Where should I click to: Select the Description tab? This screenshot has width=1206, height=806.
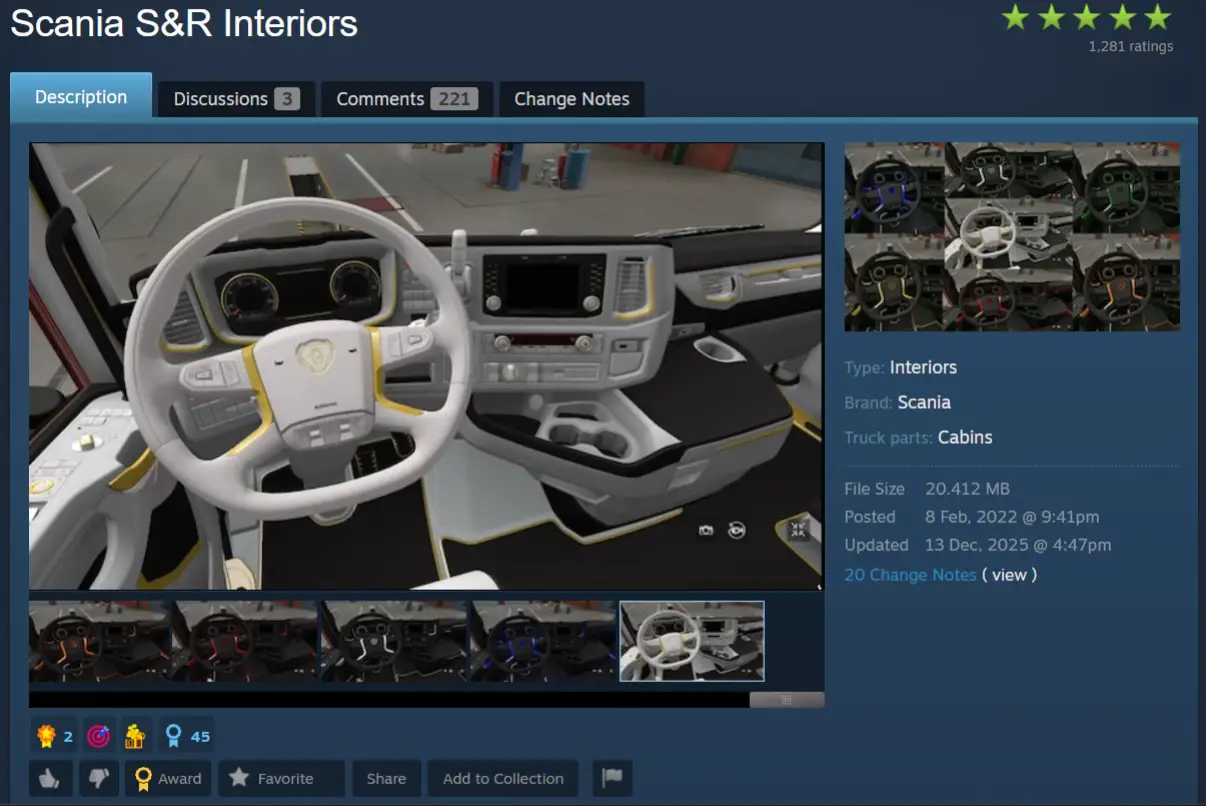[x=81, y=97]
